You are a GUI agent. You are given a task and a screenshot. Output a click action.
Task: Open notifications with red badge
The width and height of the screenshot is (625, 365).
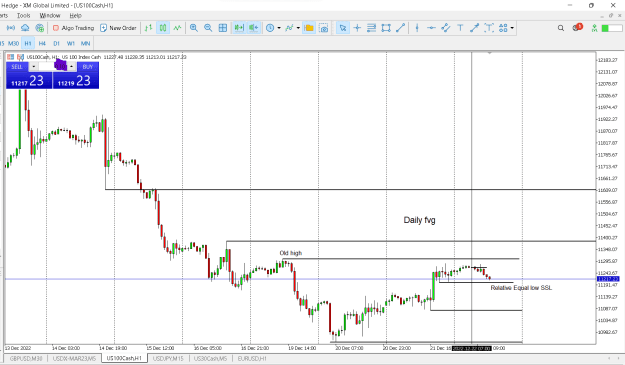(577, 27)
